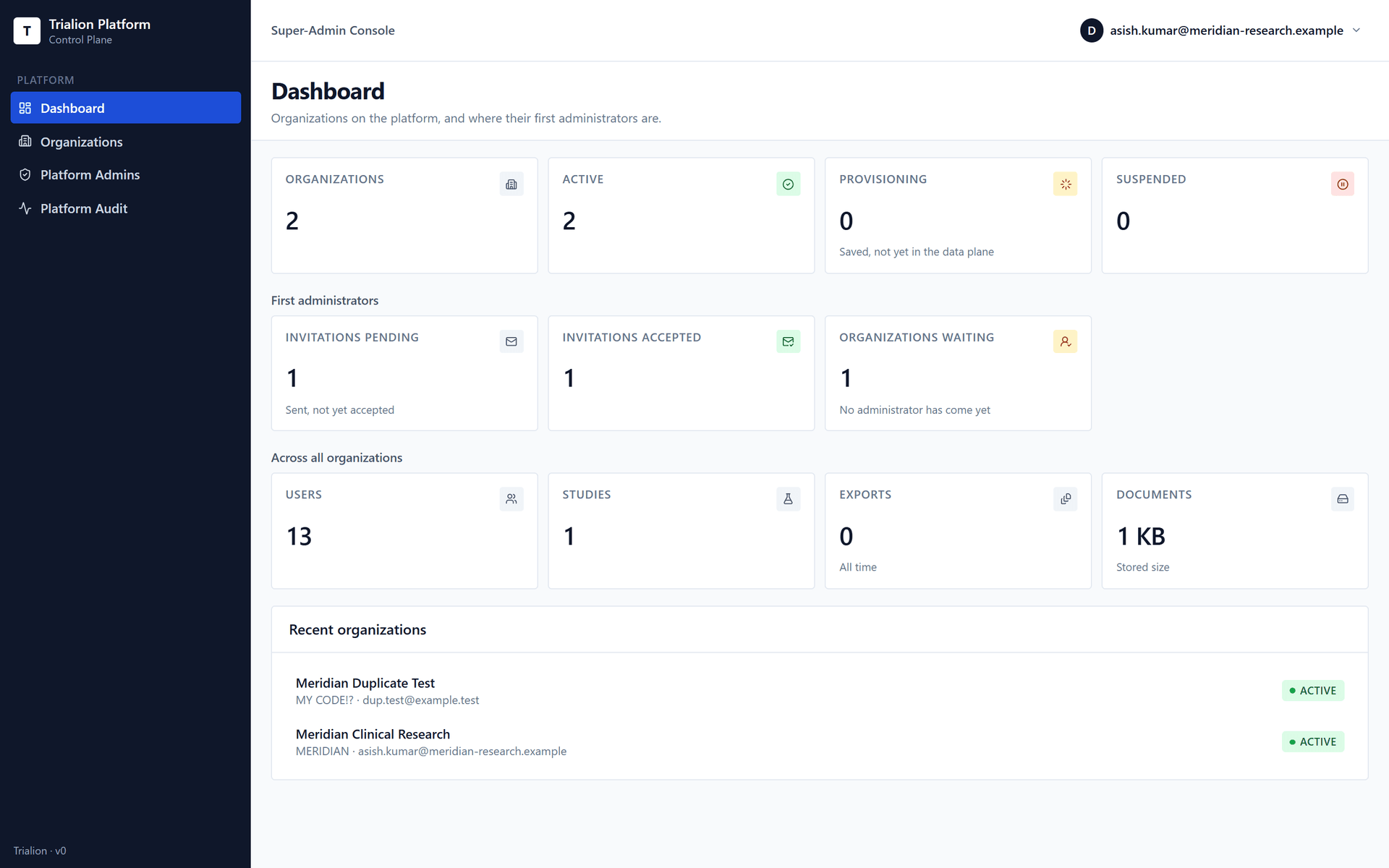Click 'Sent, not yet accepted' text

[x=340, y=410]
